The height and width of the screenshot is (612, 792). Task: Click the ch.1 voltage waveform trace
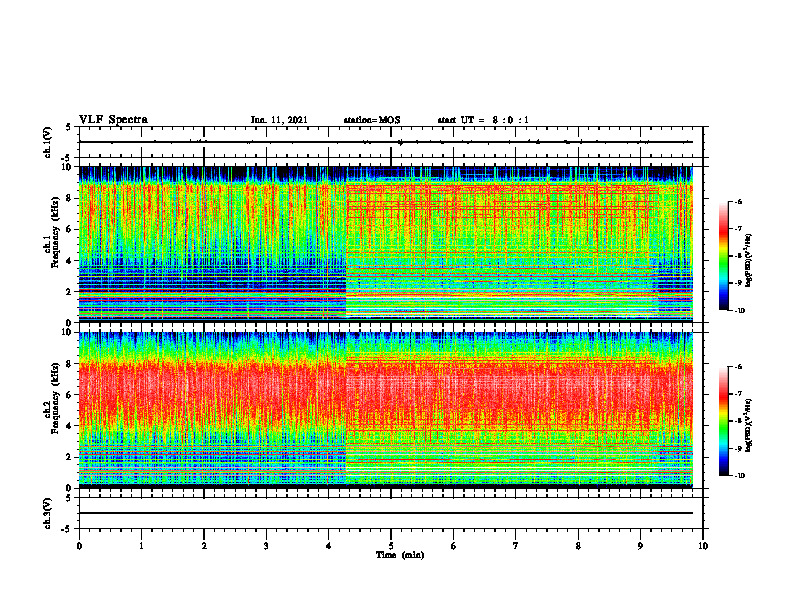point(386,142)
